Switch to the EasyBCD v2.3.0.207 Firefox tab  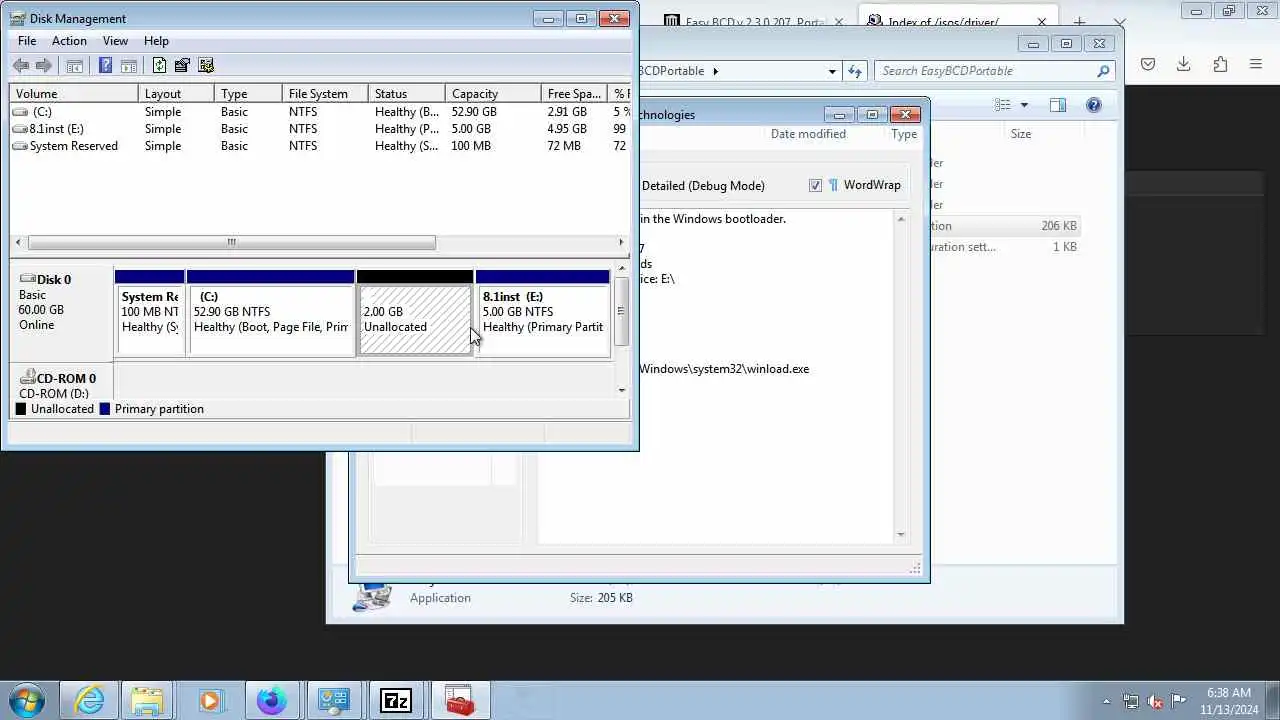point(753,21)
